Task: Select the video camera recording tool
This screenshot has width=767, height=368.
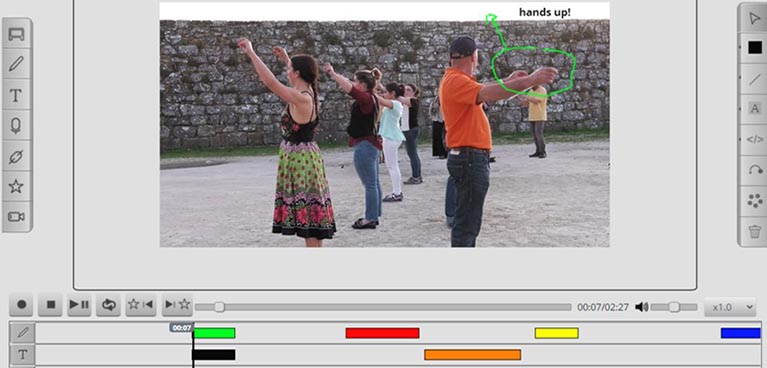Action: 16,216
